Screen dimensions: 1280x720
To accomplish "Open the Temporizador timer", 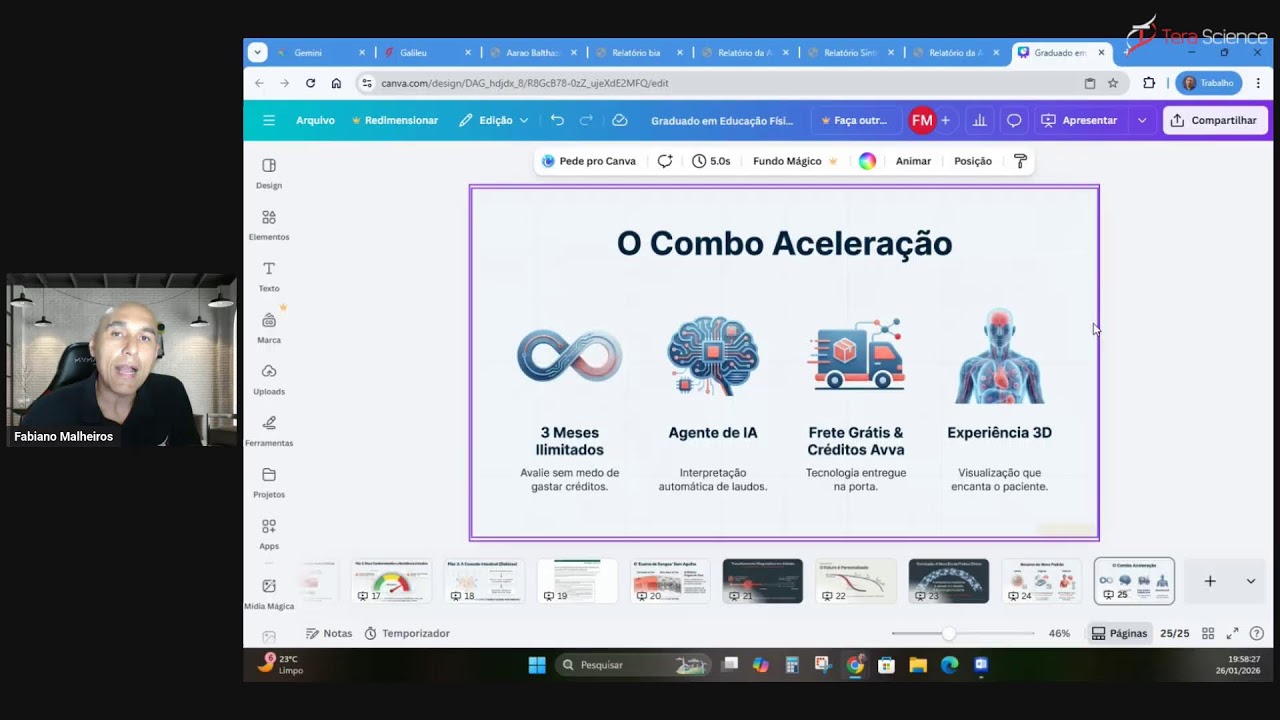I will click(x=407, y=633).
